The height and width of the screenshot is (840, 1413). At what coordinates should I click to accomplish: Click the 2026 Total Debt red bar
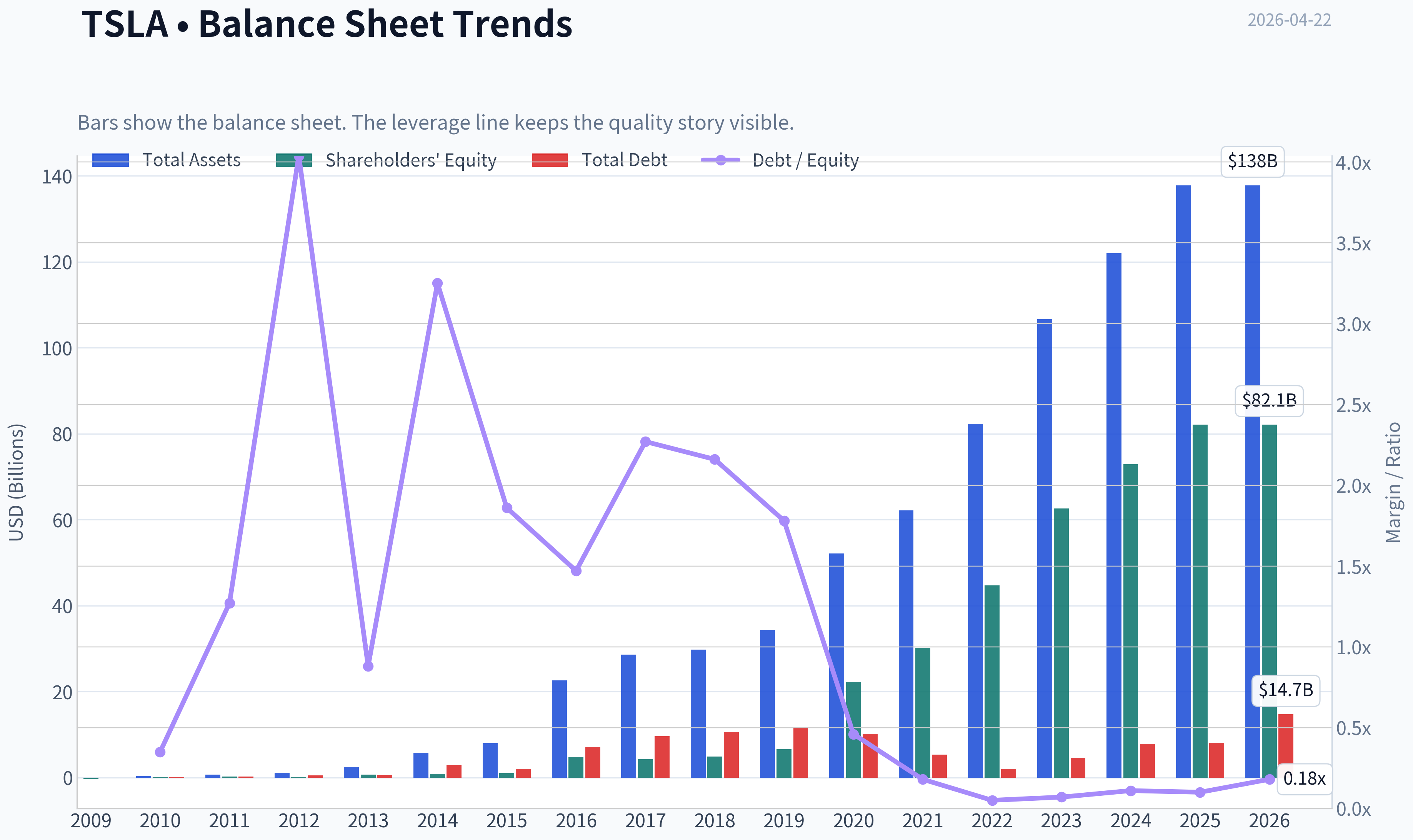(x=1286, y=746)
